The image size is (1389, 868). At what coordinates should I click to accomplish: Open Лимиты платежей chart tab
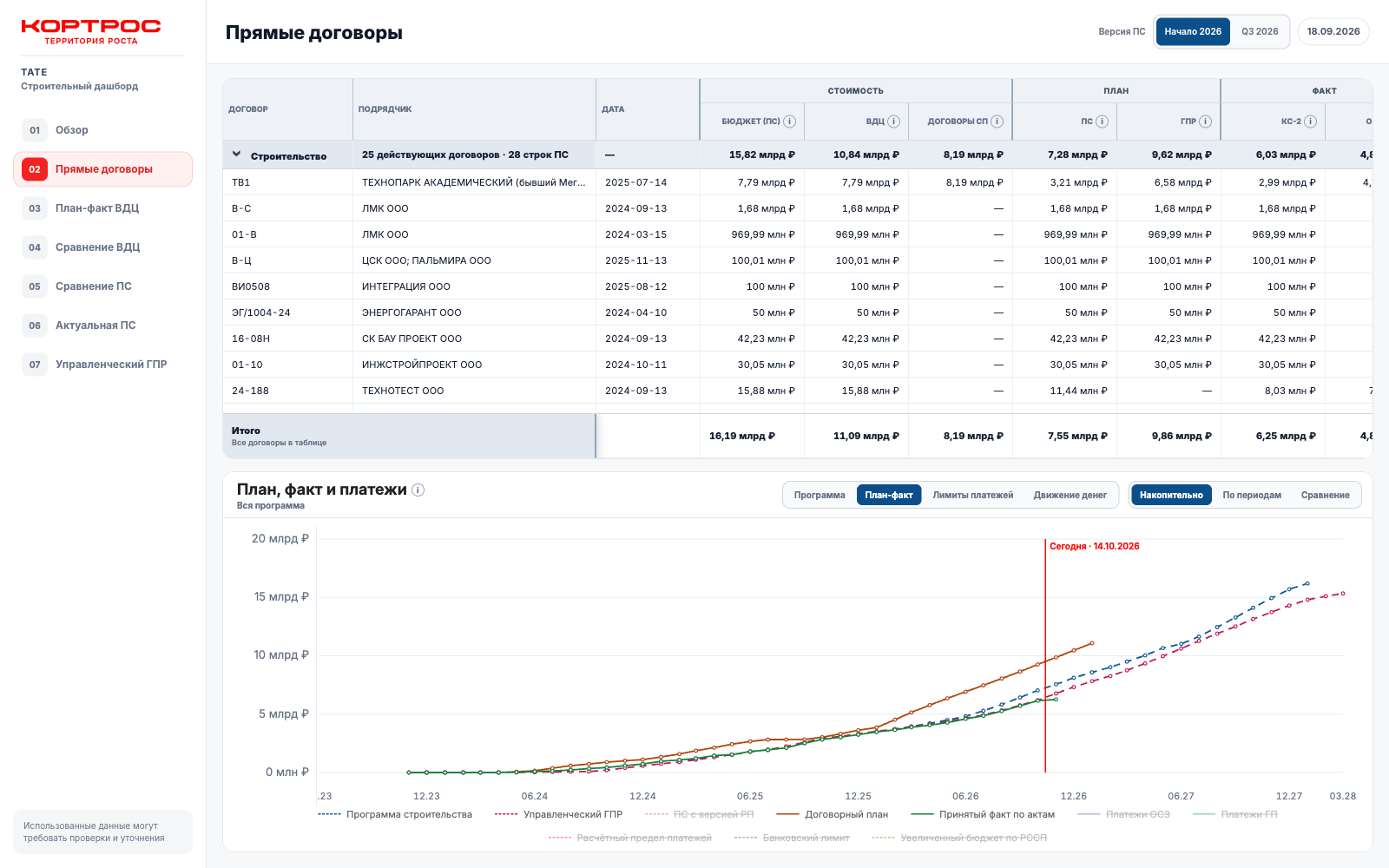point(973,495)
